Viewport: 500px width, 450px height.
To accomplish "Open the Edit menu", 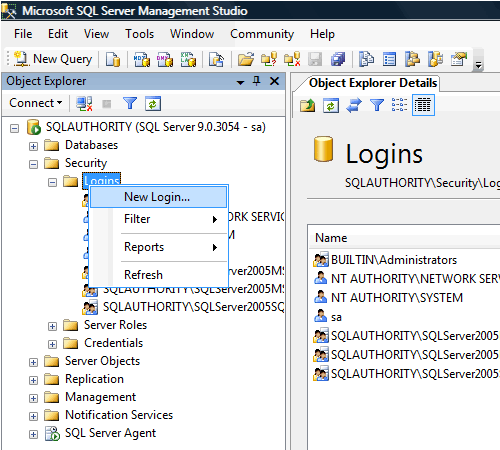I will point(58,34).
